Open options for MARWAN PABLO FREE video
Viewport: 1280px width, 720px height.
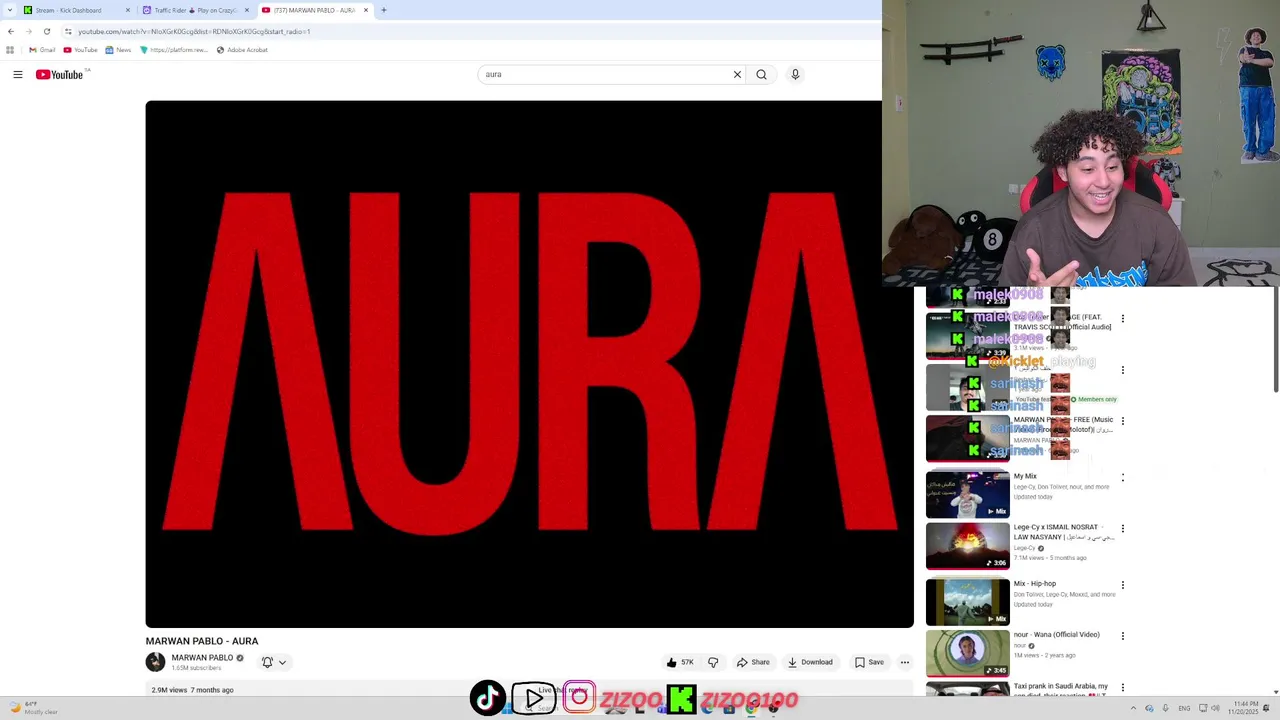[1123, 421]
